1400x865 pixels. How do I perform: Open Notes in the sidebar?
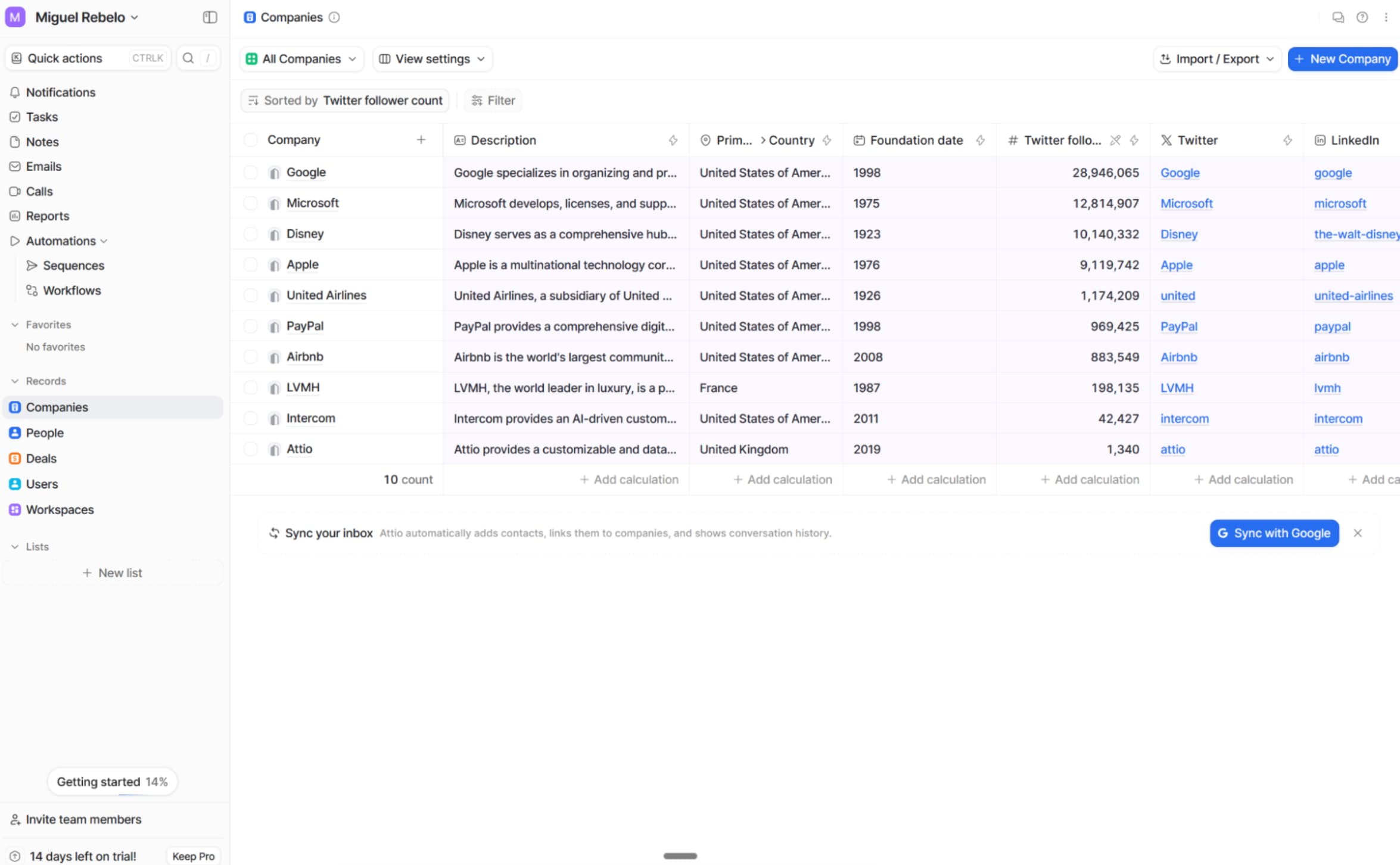point(42,142)
